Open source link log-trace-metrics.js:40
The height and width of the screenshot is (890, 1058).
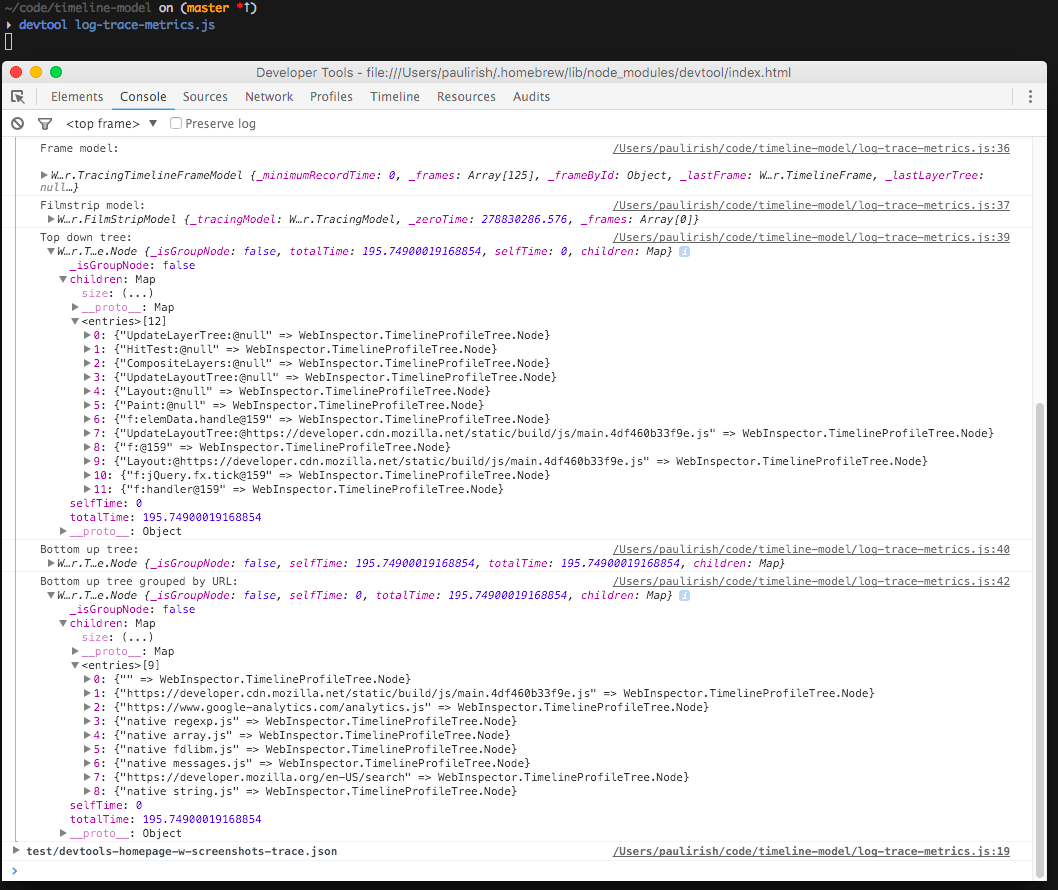(811, 549)
